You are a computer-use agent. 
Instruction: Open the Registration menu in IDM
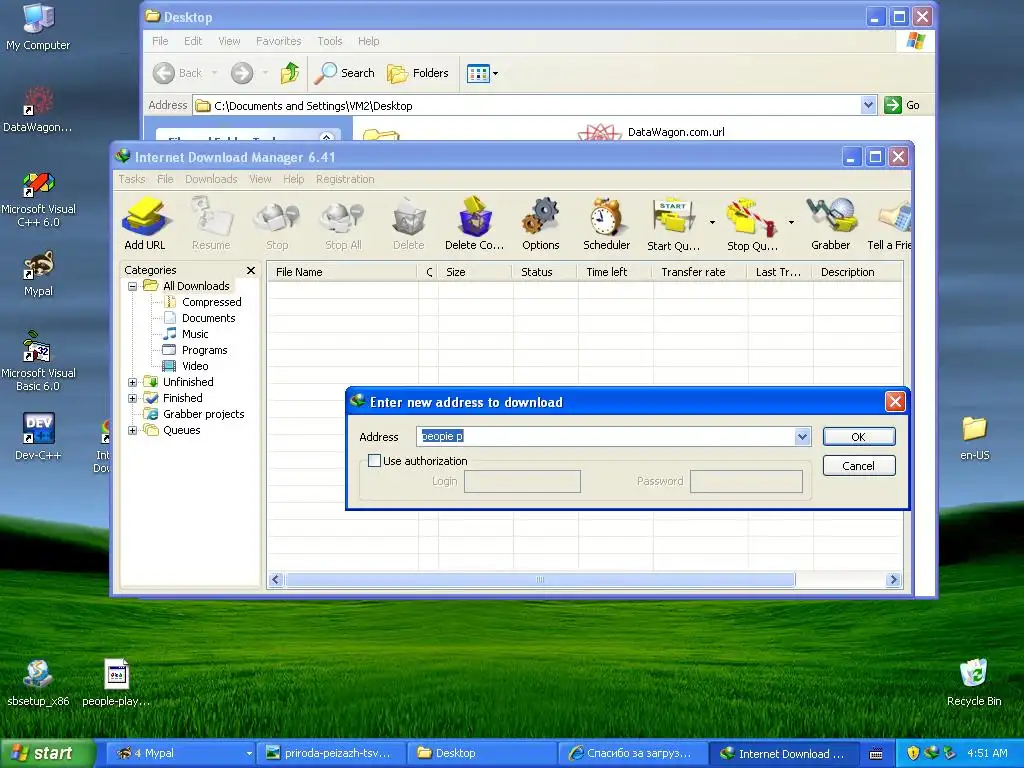coord(345,179)
